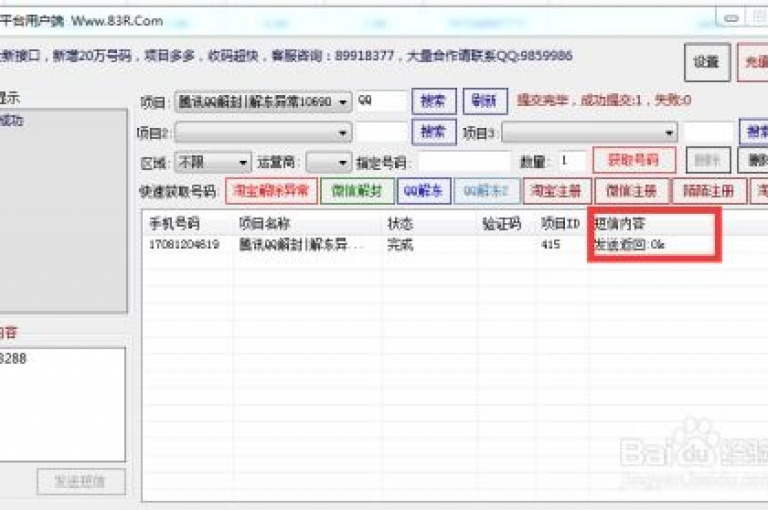Click the 搜索 button in the 项目2 row
The image size is (768, 510).
point(434,132)
